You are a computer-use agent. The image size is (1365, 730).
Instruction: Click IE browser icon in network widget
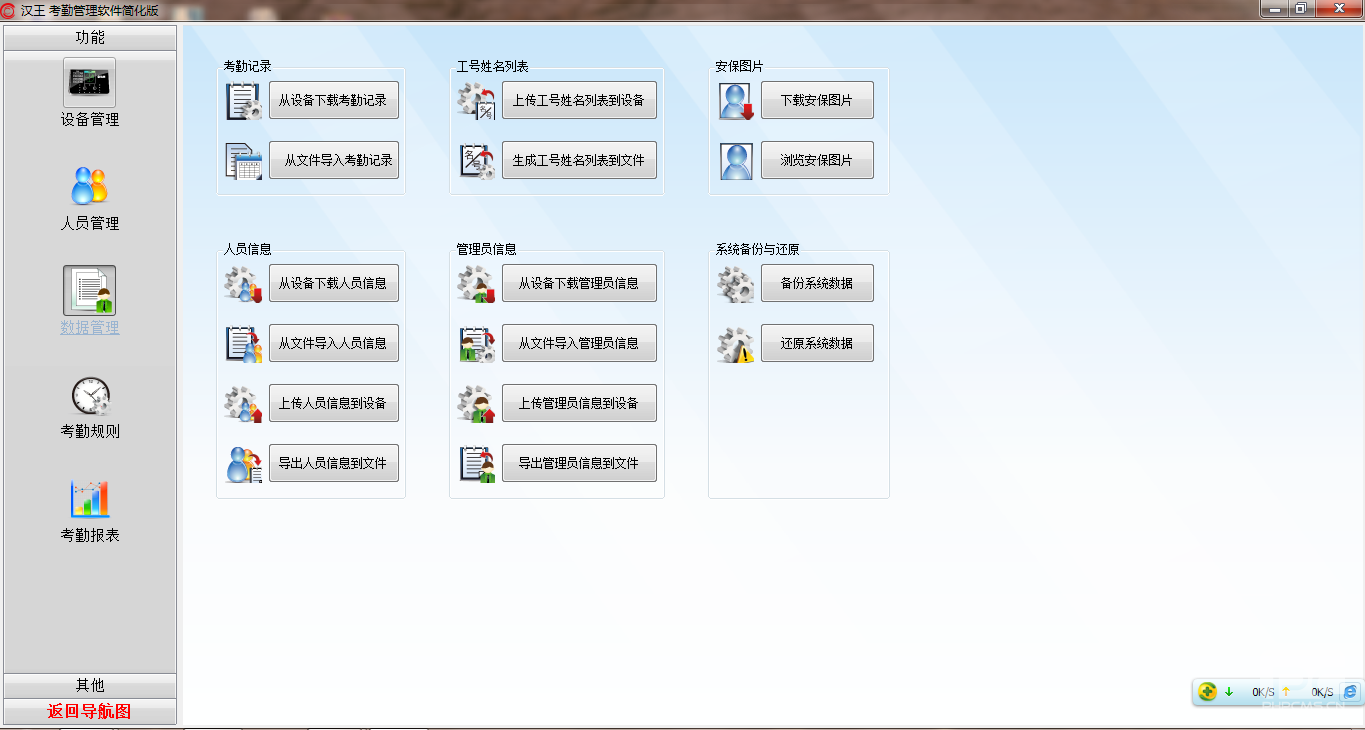1350,691
